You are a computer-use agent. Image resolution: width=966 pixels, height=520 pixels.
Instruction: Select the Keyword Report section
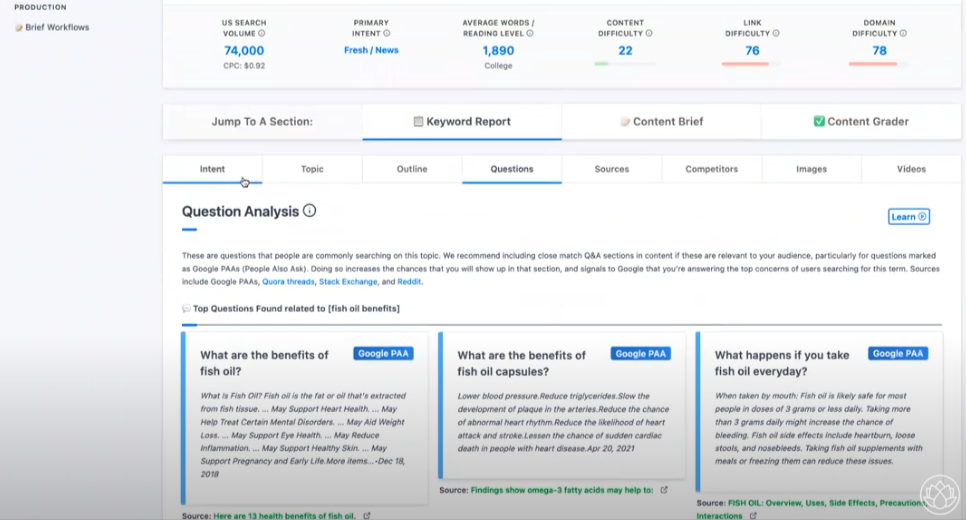462,121
